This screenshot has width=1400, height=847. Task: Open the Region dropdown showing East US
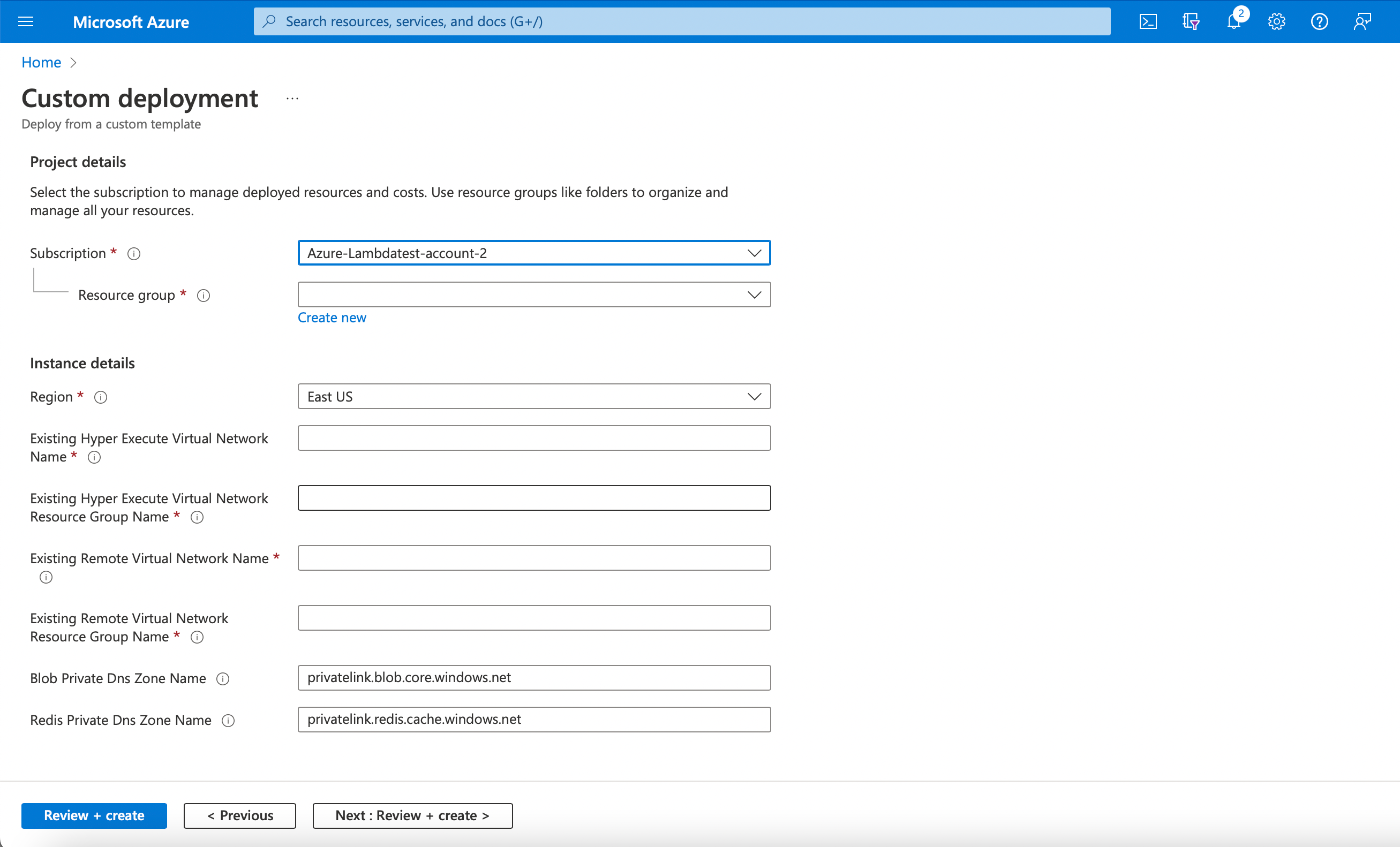[533, 397]
